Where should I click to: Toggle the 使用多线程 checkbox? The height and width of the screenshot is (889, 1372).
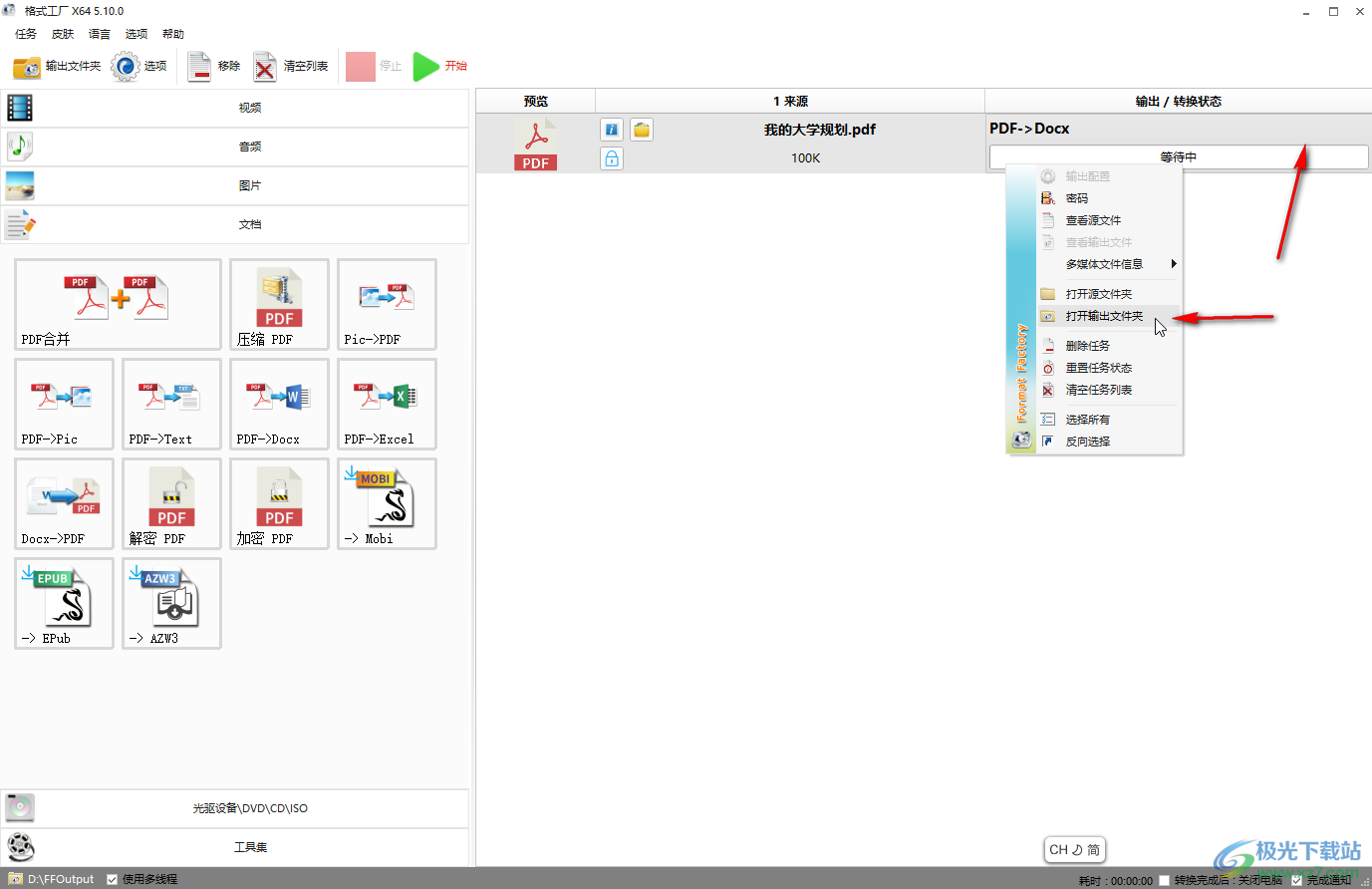pos(113,879)
